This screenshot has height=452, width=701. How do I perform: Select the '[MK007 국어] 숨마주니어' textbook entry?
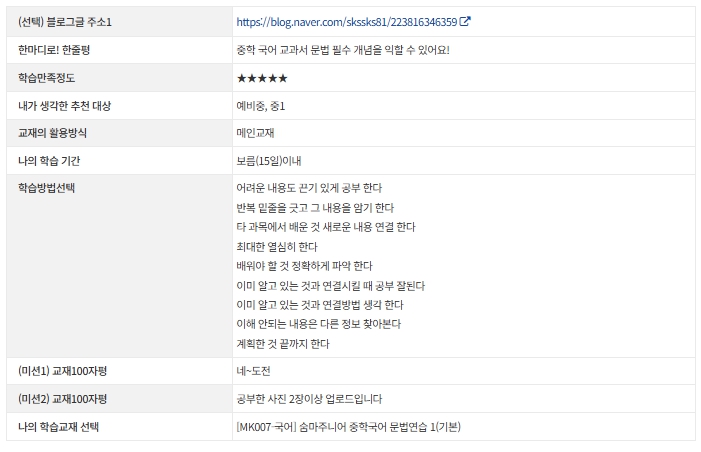tap(349, 427)
